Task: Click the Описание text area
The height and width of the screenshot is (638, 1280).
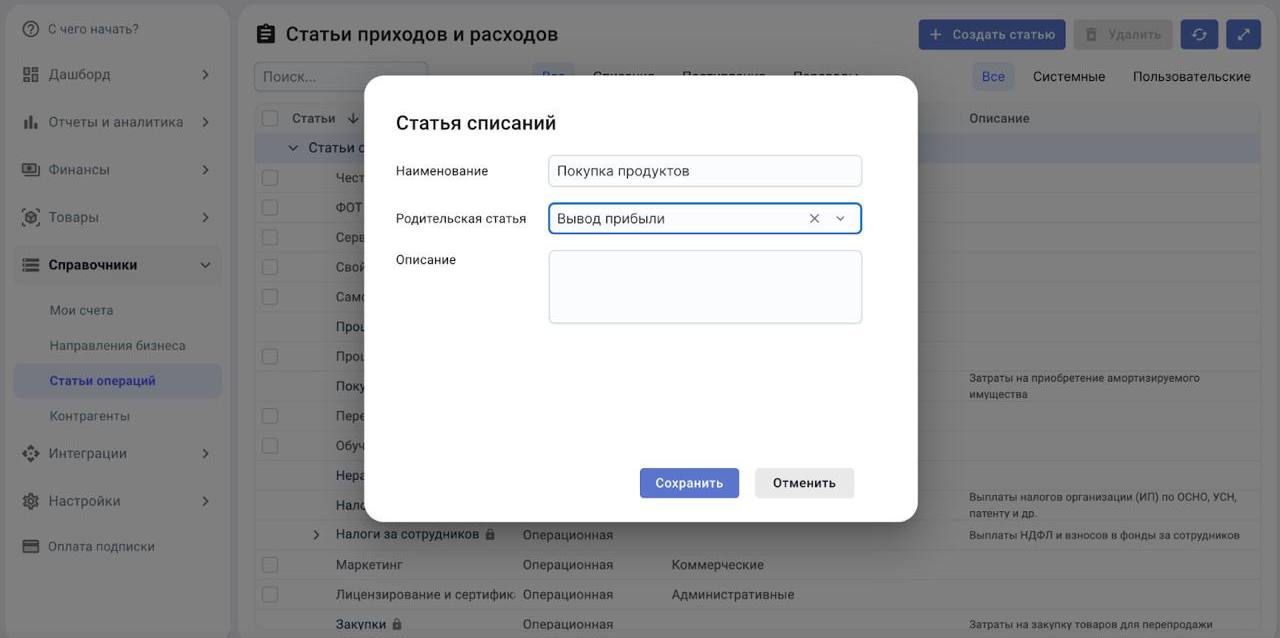Action: click(705, 287)
